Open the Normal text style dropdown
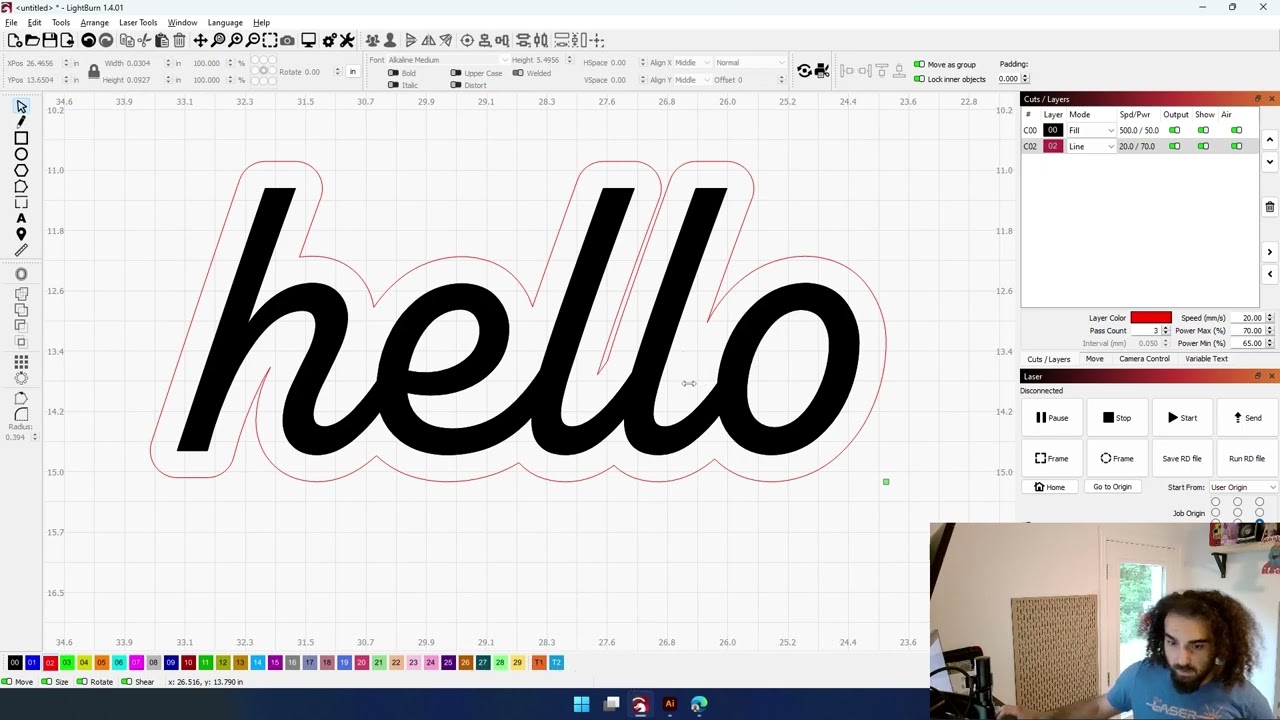The width and height of the screenshot is (1280, 720). pyautogui.click(x=750, y=63)
